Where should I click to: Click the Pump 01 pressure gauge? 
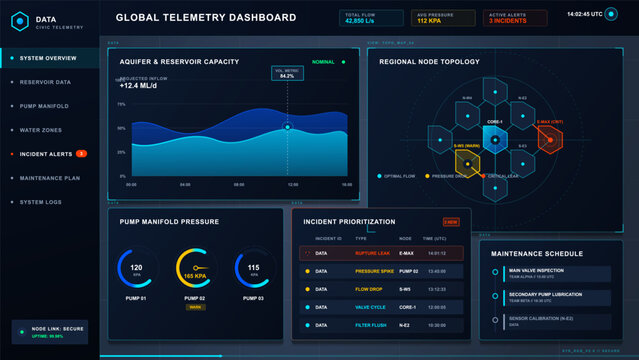(136, 268)
